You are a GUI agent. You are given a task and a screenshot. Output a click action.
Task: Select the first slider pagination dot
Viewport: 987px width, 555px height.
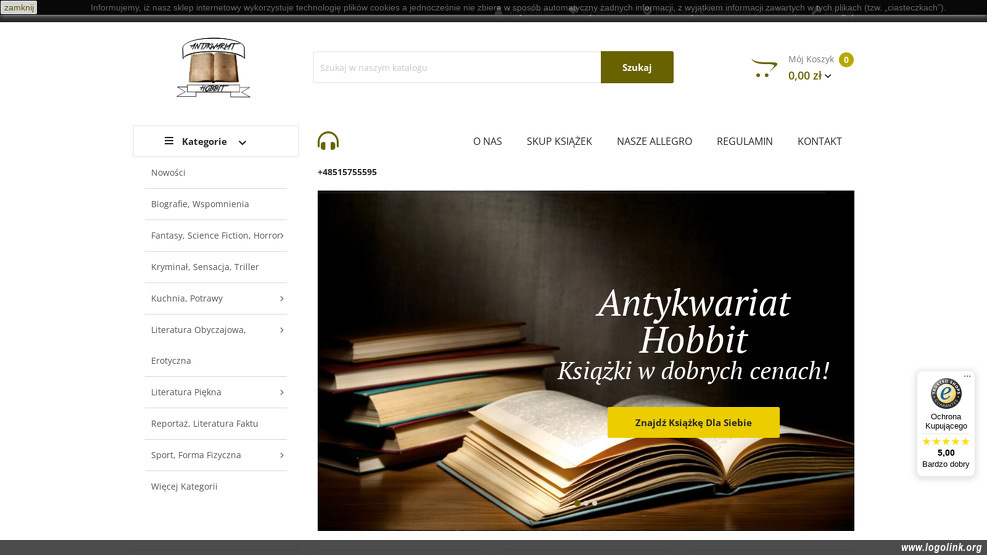(x=577, y=503)
